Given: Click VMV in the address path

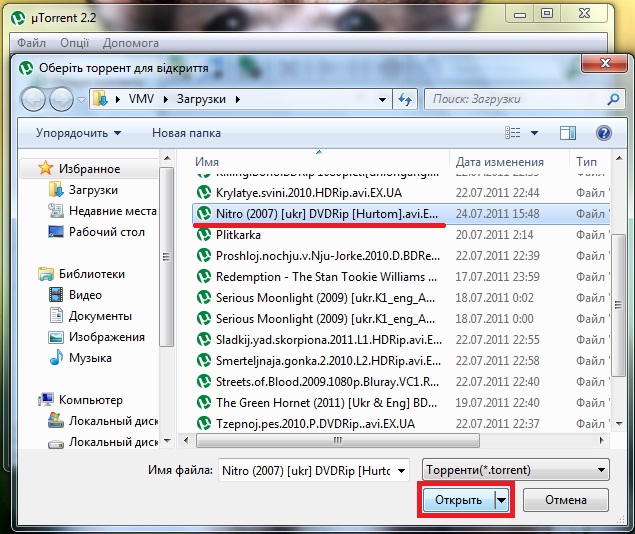Looking at the screenshot, I should click(141, 99).
